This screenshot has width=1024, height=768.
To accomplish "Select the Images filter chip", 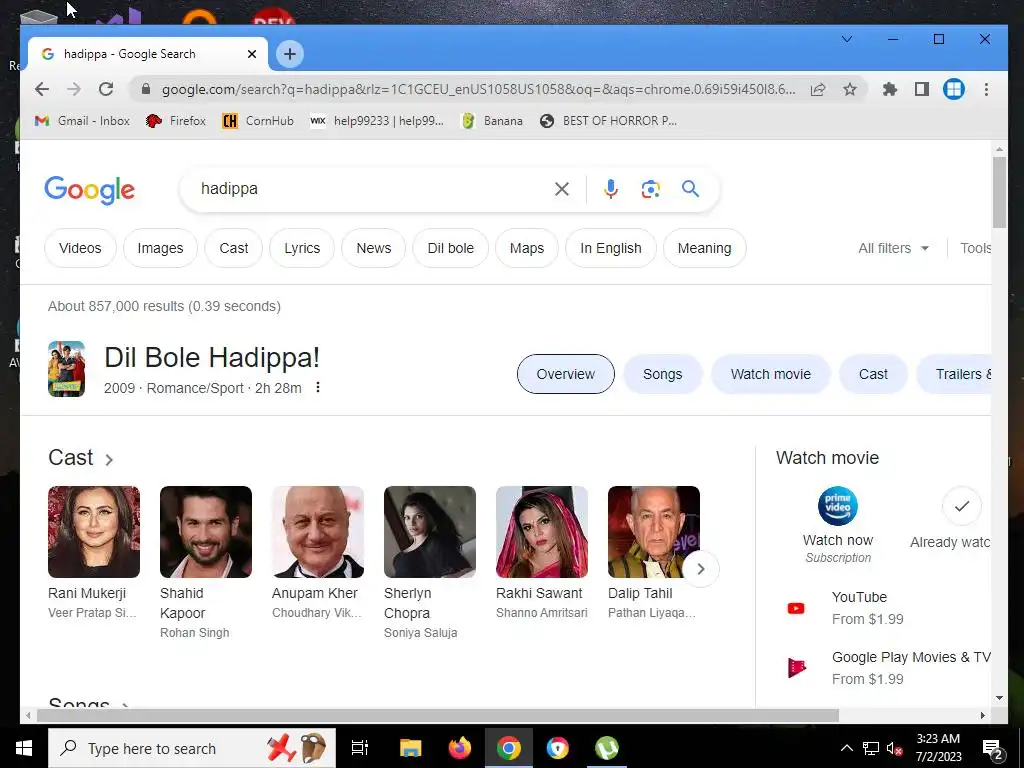I will [160, 248].
